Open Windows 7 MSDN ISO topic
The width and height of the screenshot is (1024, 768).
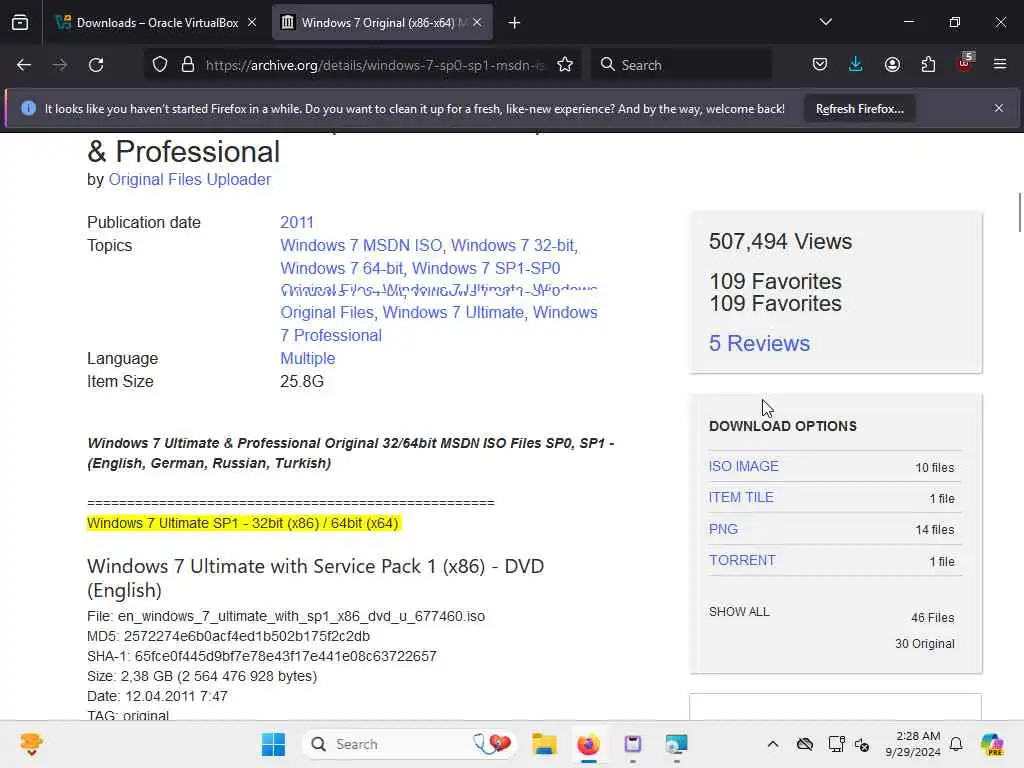(x=361, y=246)
